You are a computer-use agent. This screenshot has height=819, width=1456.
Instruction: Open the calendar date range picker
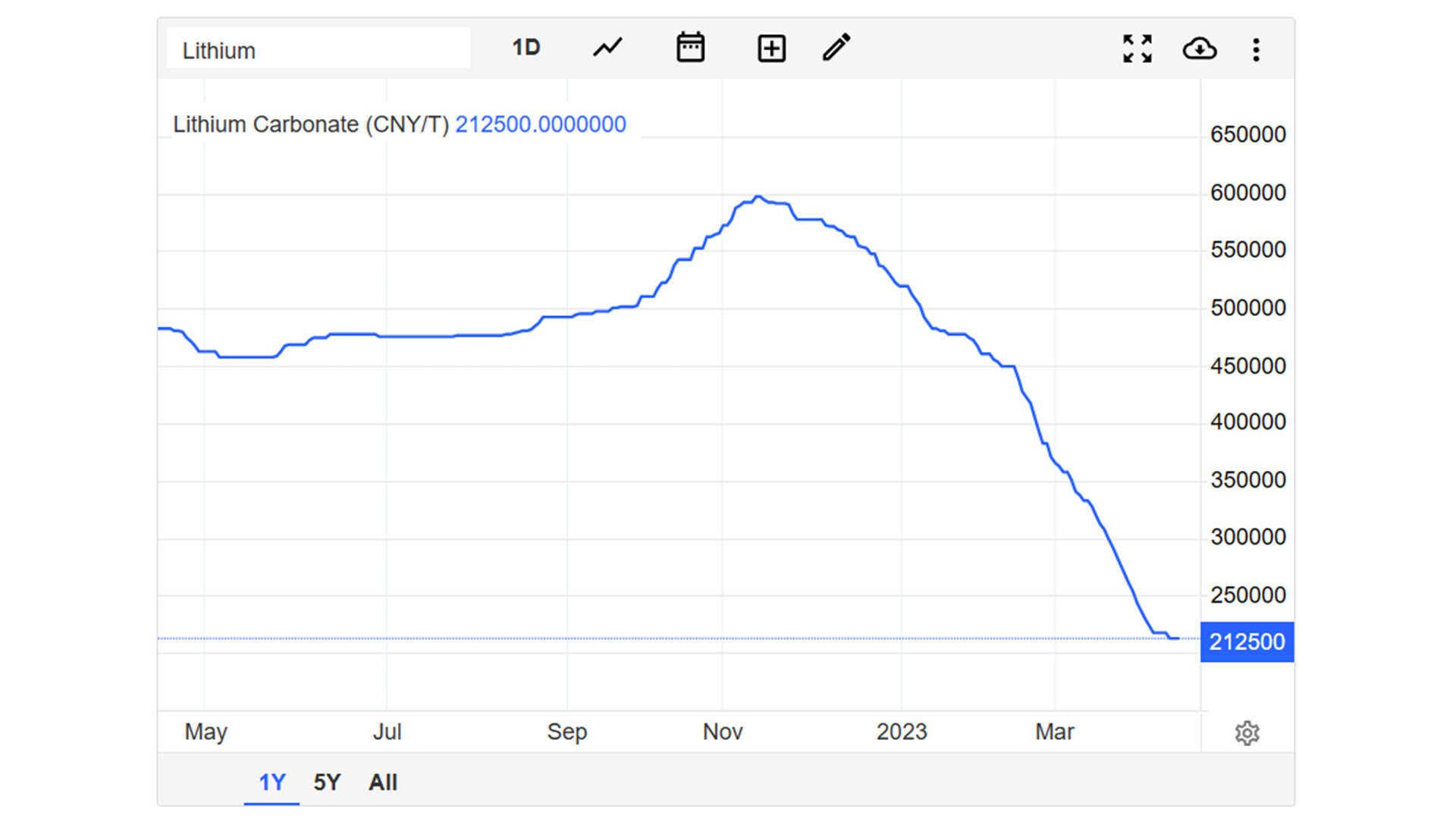690,48
